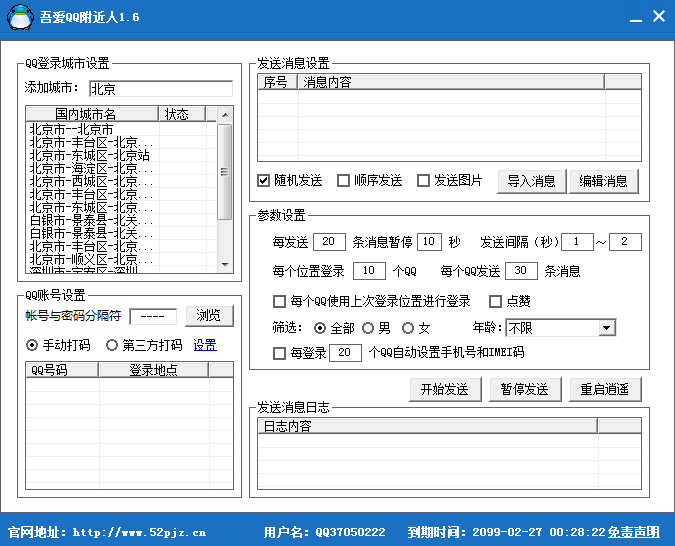
Task: Click the QQ penguin app icon
Action: pos(19,17)
